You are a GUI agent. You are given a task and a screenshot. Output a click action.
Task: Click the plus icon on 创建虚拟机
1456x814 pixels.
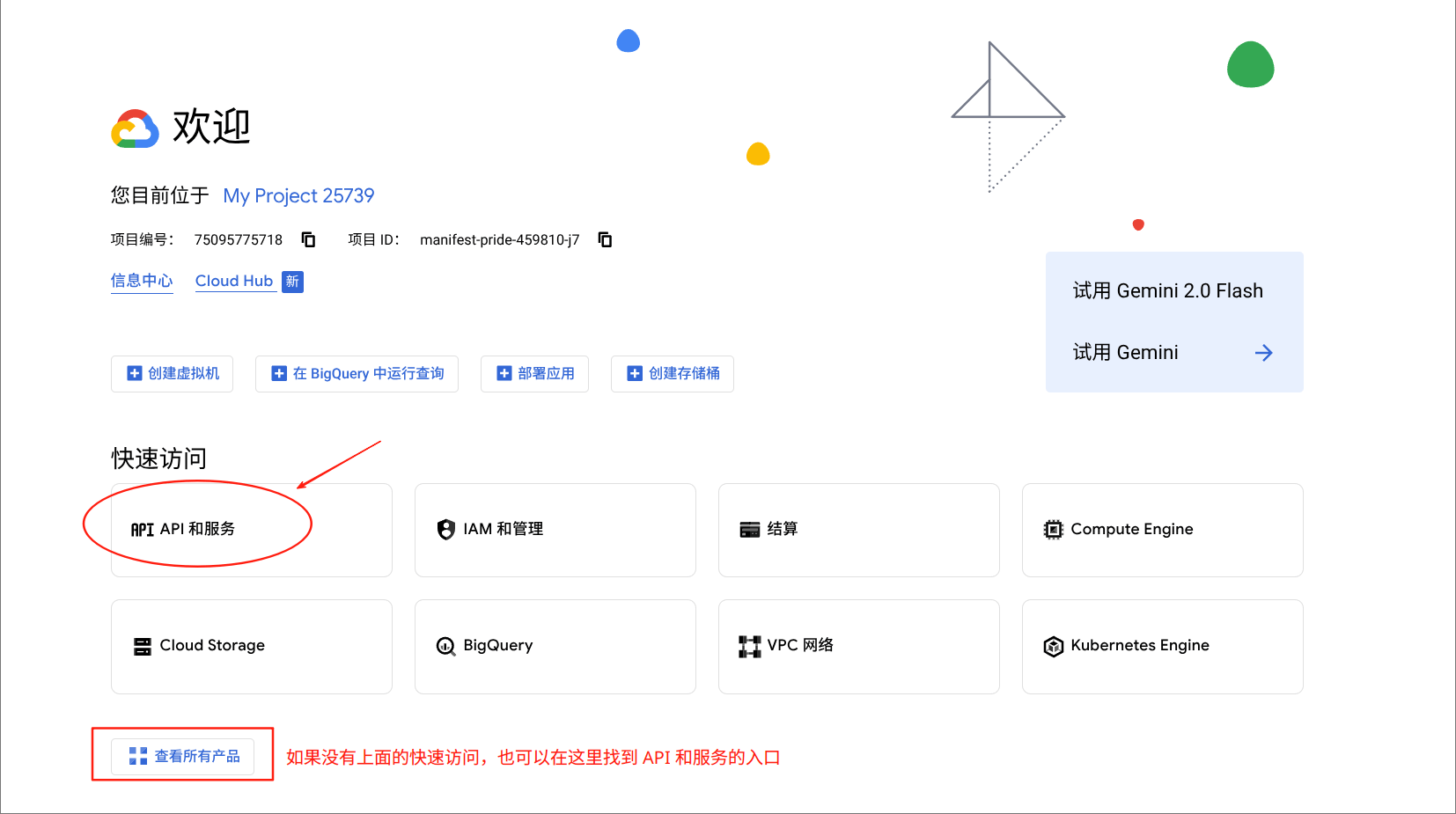click(135, 373)
